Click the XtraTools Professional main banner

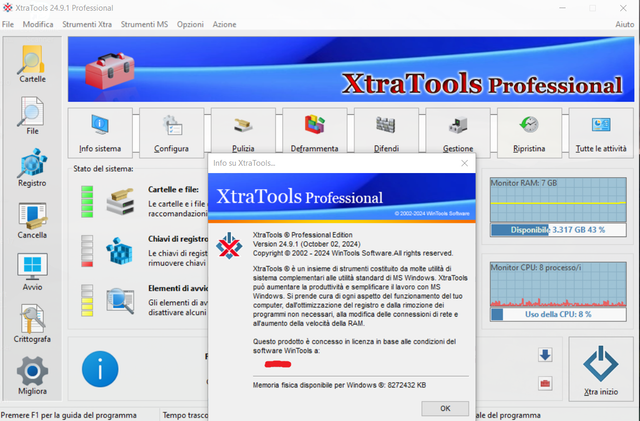(x=351, y=69)
